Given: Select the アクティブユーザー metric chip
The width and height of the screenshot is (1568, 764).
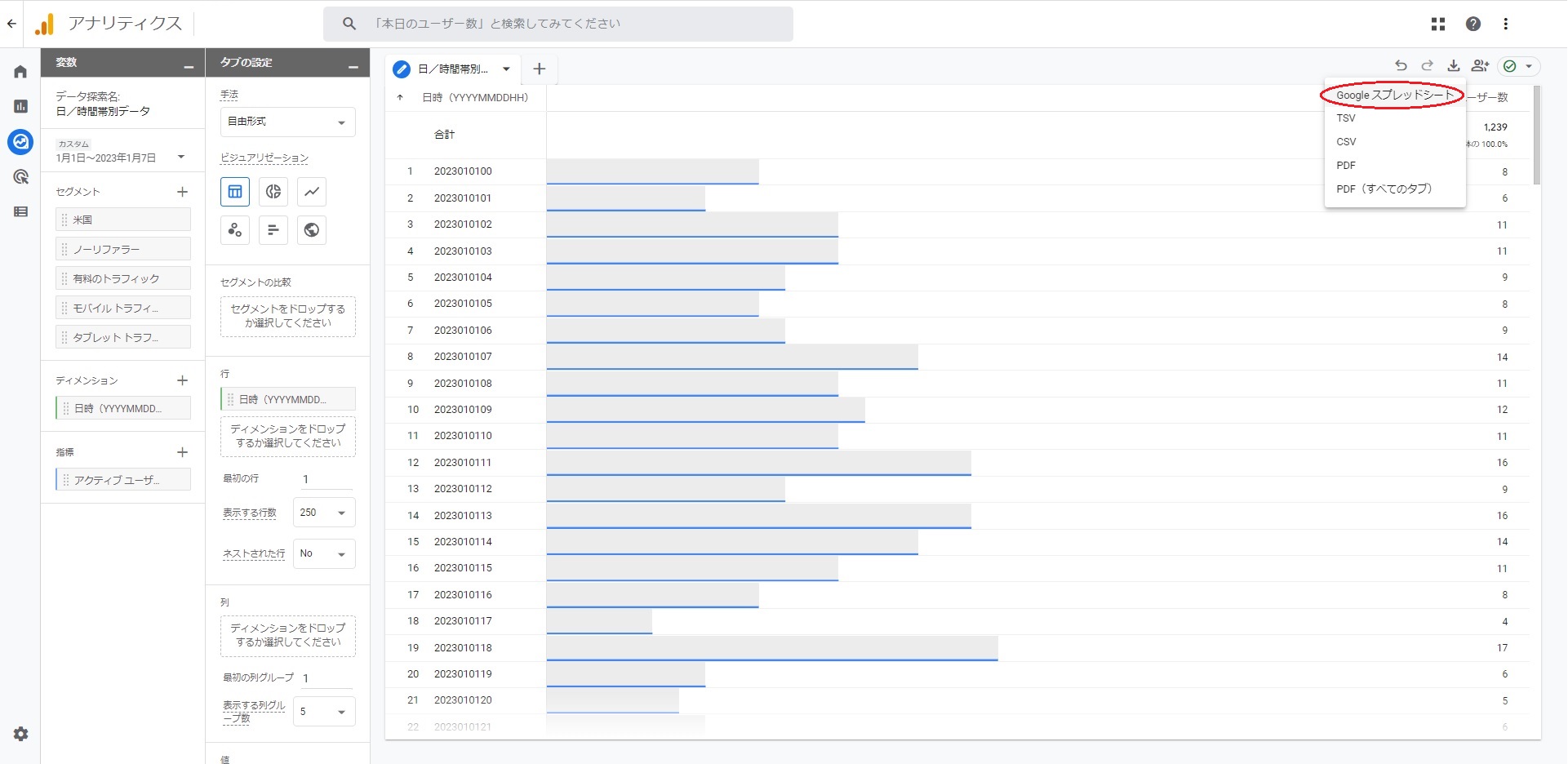Looking at the screenshot, I should click(x=123, y=480).
